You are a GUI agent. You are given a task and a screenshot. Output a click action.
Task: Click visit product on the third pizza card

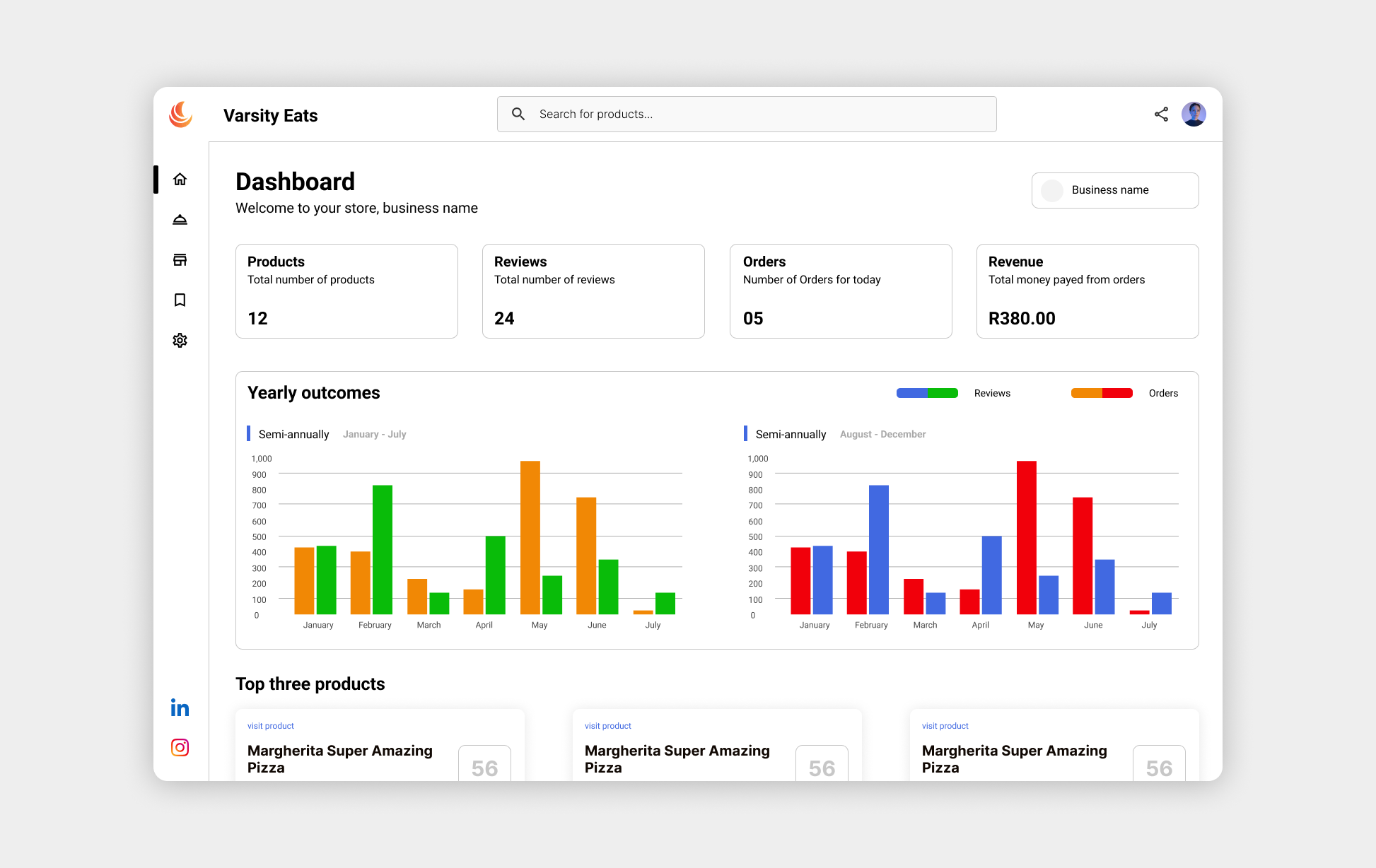point(945,725)
